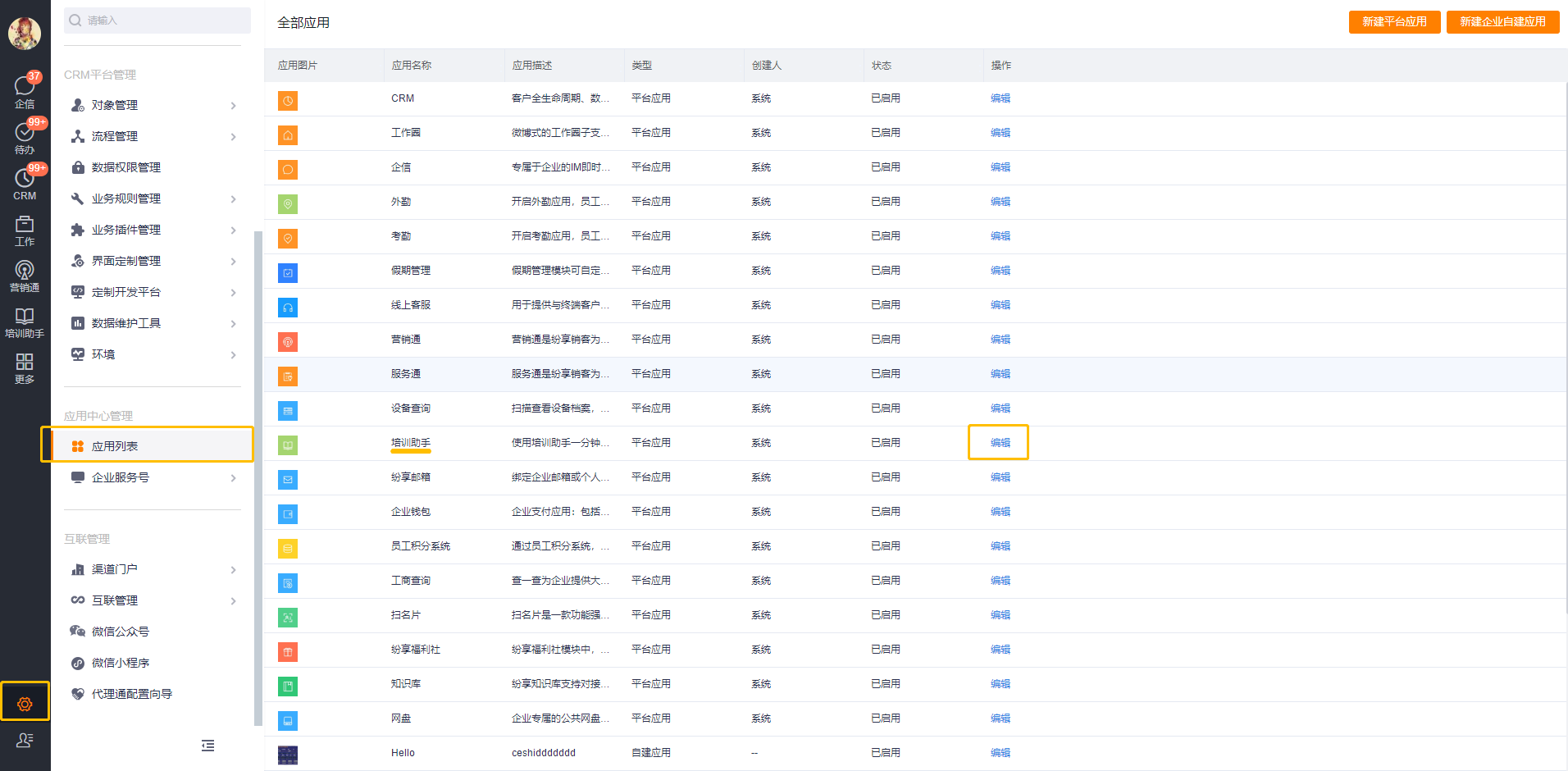Viewport: 1568px width, 771px height.
Task: Click the 线上客服 headset app icon
Action: tap(288, 308)
